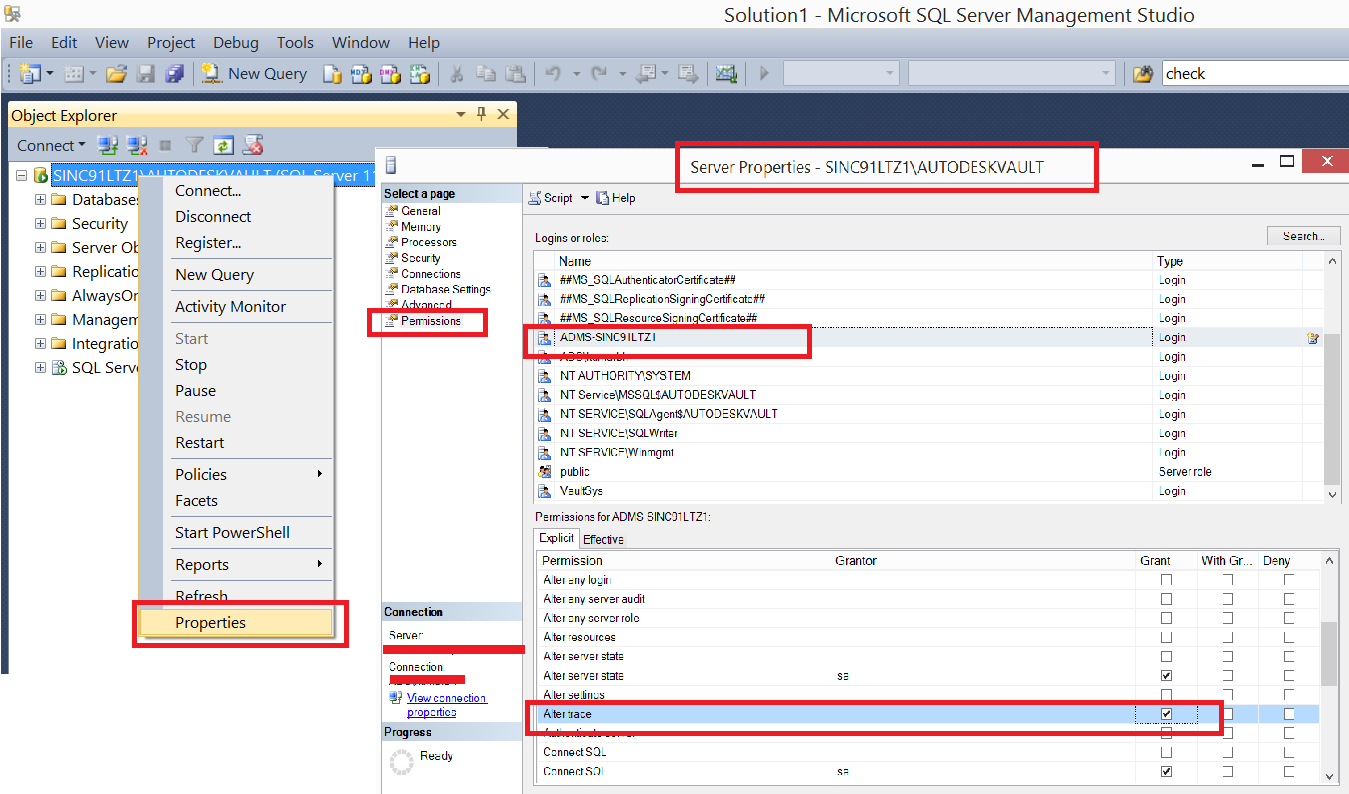The image size is (1349, 794).
Task: Click the logins list vertical scrollbar
Action: pyautogui.click(x=1331, y=377)
